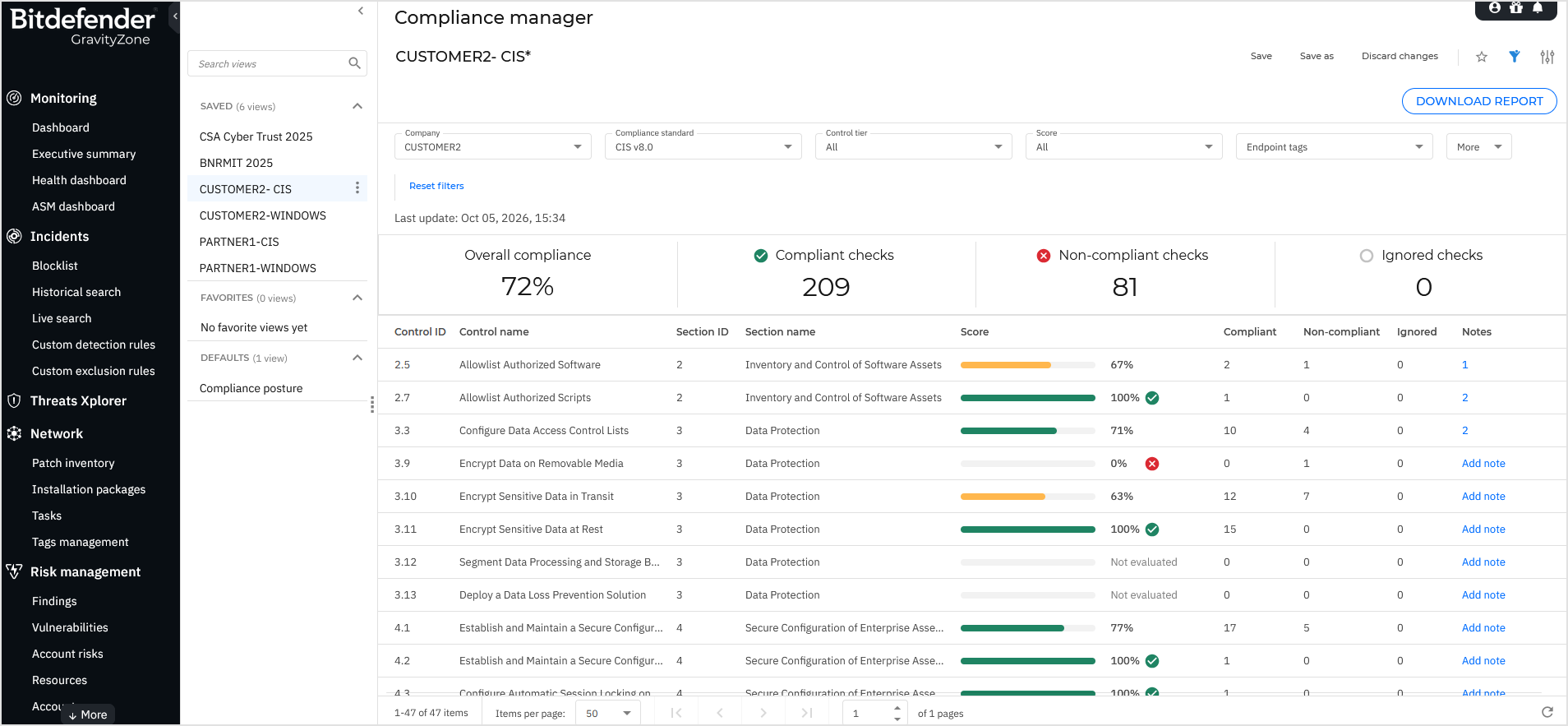
Task: Click the Threats Xplorer shield icon
Action: [x=14, y=400]
